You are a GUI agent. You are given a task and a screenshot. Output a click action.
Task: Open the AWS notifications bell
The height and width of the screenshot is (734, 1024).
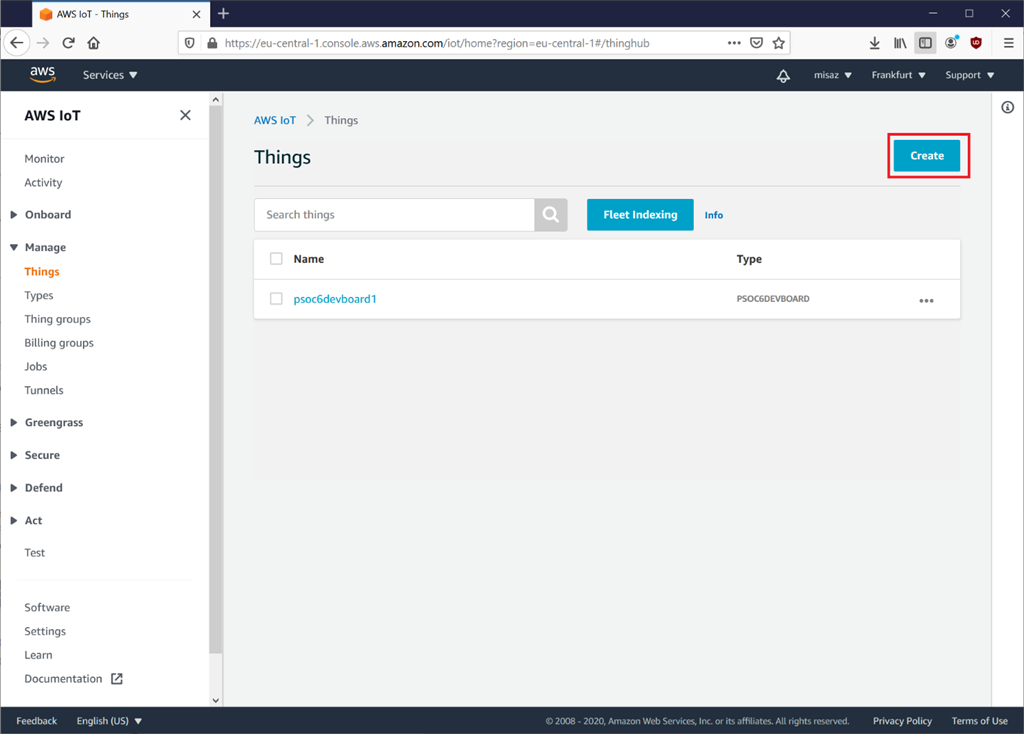pyautogui.click(x=783, y=76)
